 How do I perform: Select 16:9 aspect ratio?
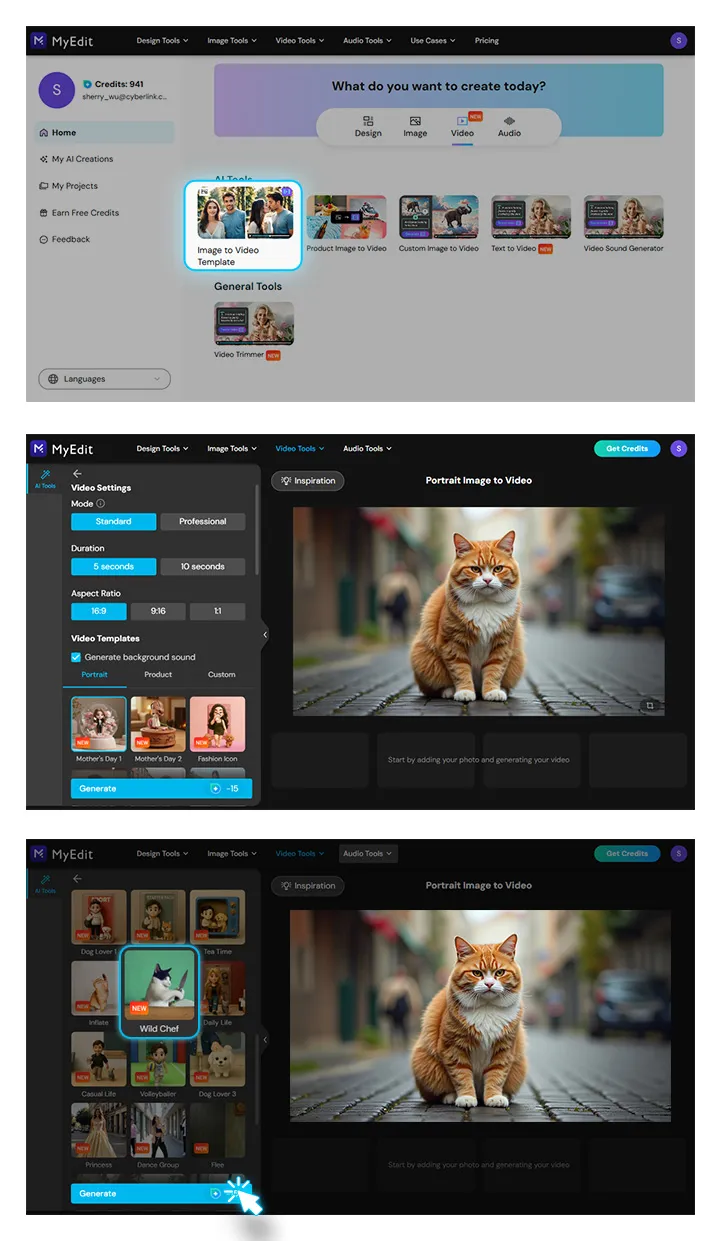pyautogui.click(x=98, y=611)
